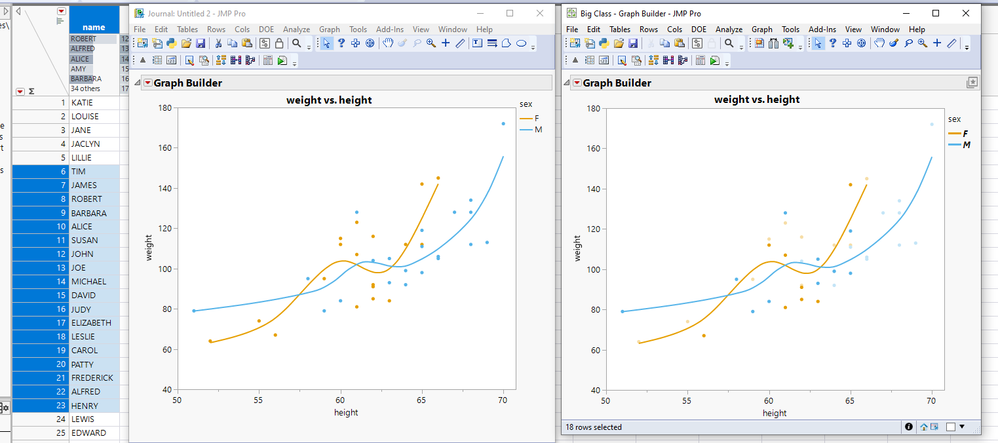Click the run script green arrow in Journal toolbar

282,60
